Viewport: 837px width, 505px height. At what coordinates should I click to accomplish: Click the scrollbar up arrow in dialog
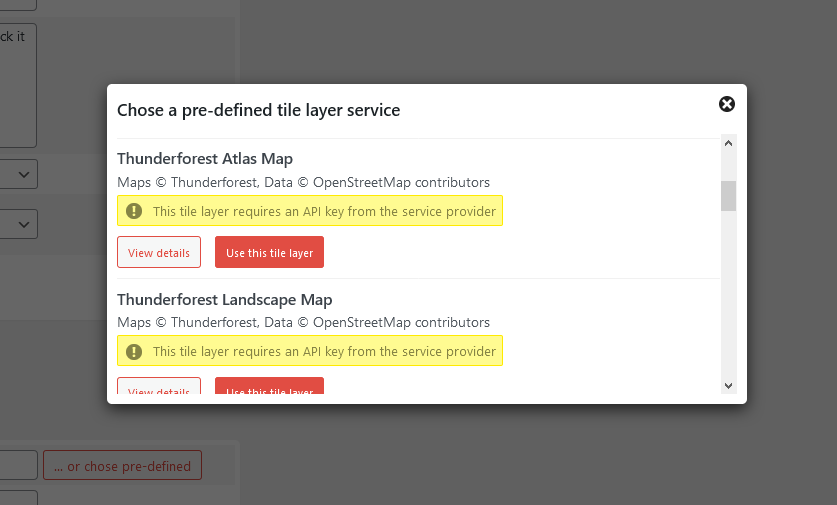[729, 143]
